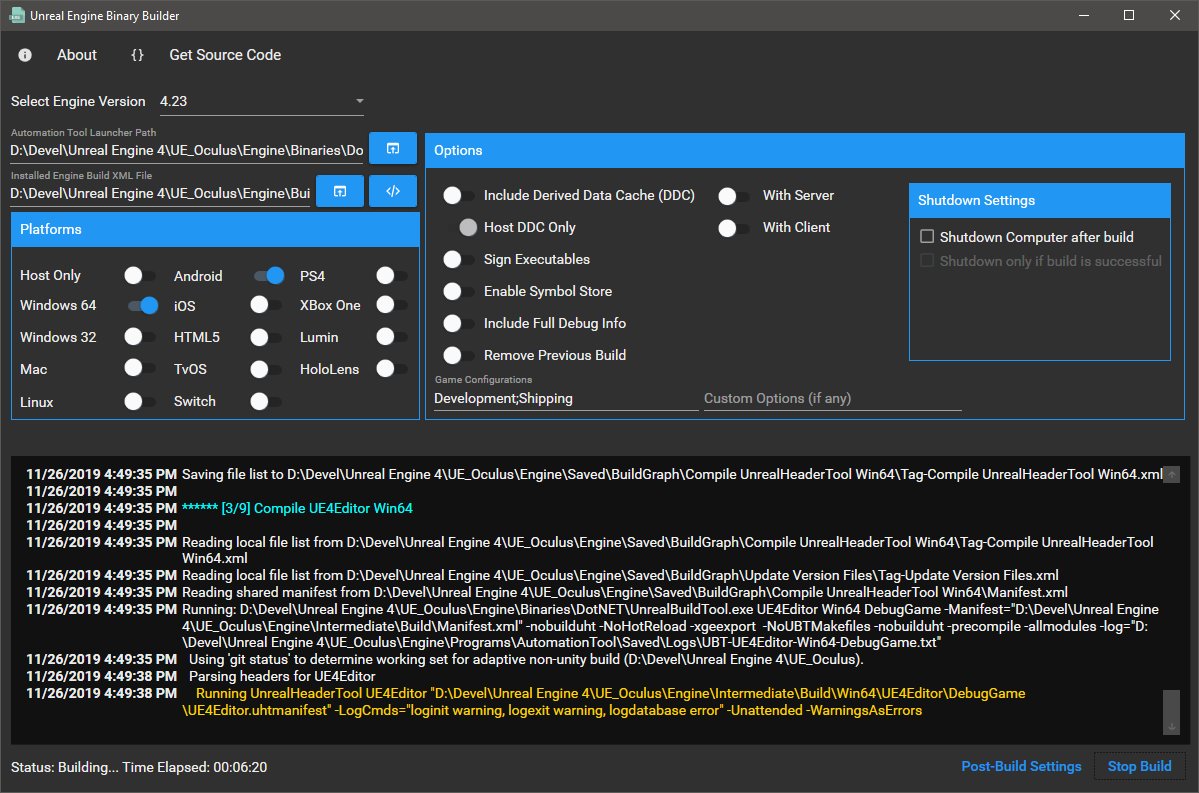Image resolution: width=1199 pixels, height=793 pixels.
Task: Click the curly braces source code icon
Action: pos(137,55)
